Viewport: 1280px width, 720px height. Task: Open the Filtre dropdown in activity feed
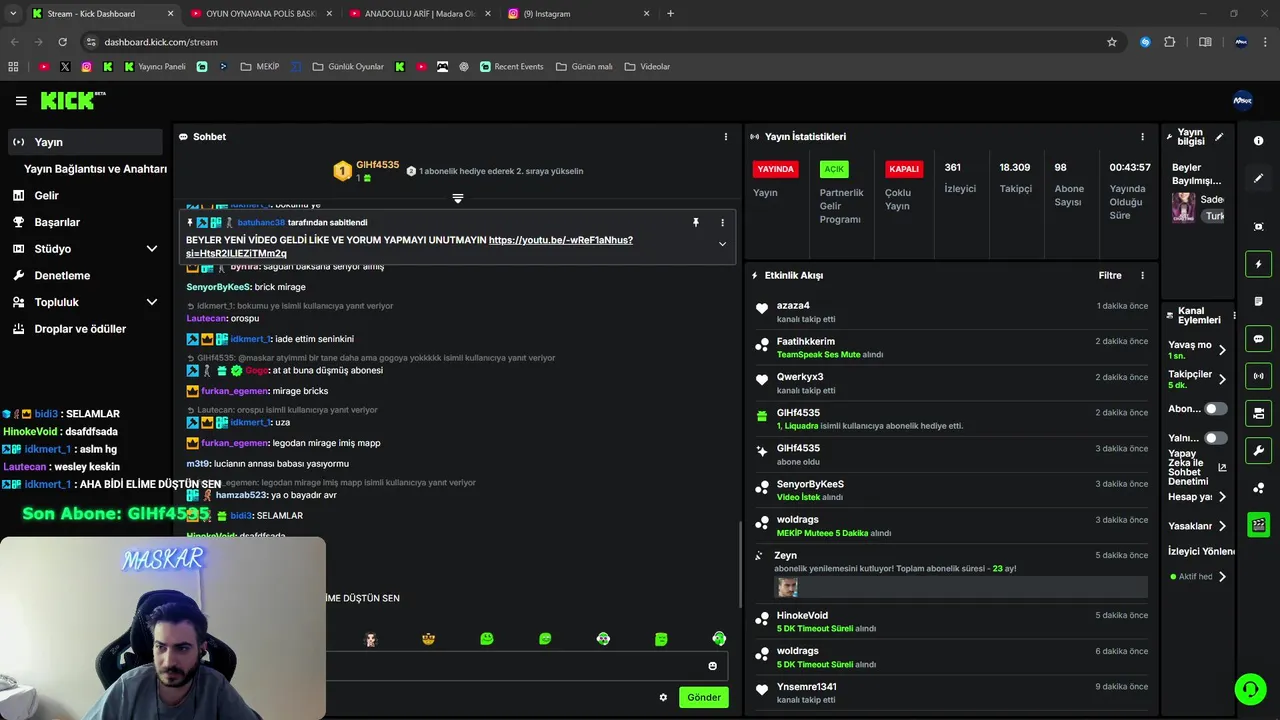[1110, 275]
